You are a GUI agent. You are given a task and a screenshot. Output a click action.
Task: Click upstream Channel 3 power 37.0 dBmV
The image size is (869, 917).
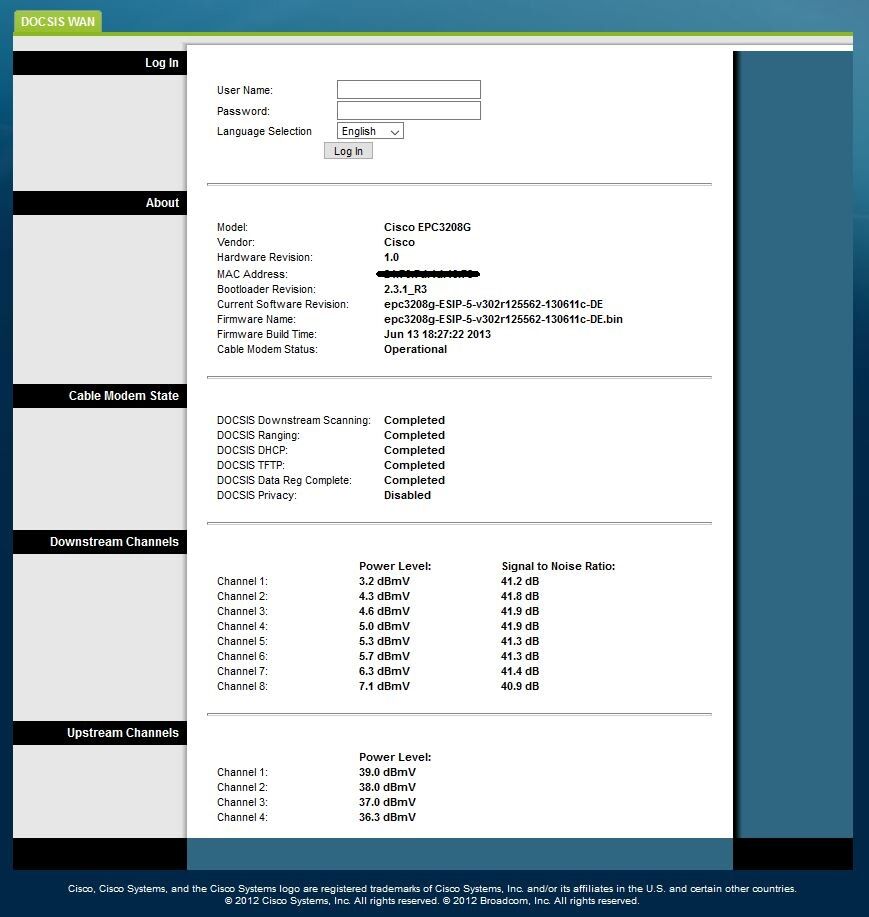pos(387,802)
